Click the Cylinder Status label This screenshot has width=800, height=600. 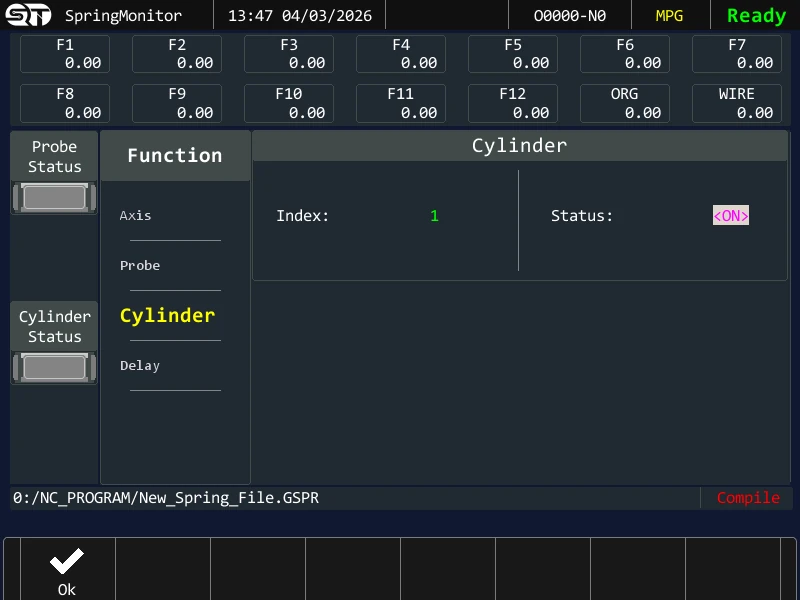coord(55,327)
